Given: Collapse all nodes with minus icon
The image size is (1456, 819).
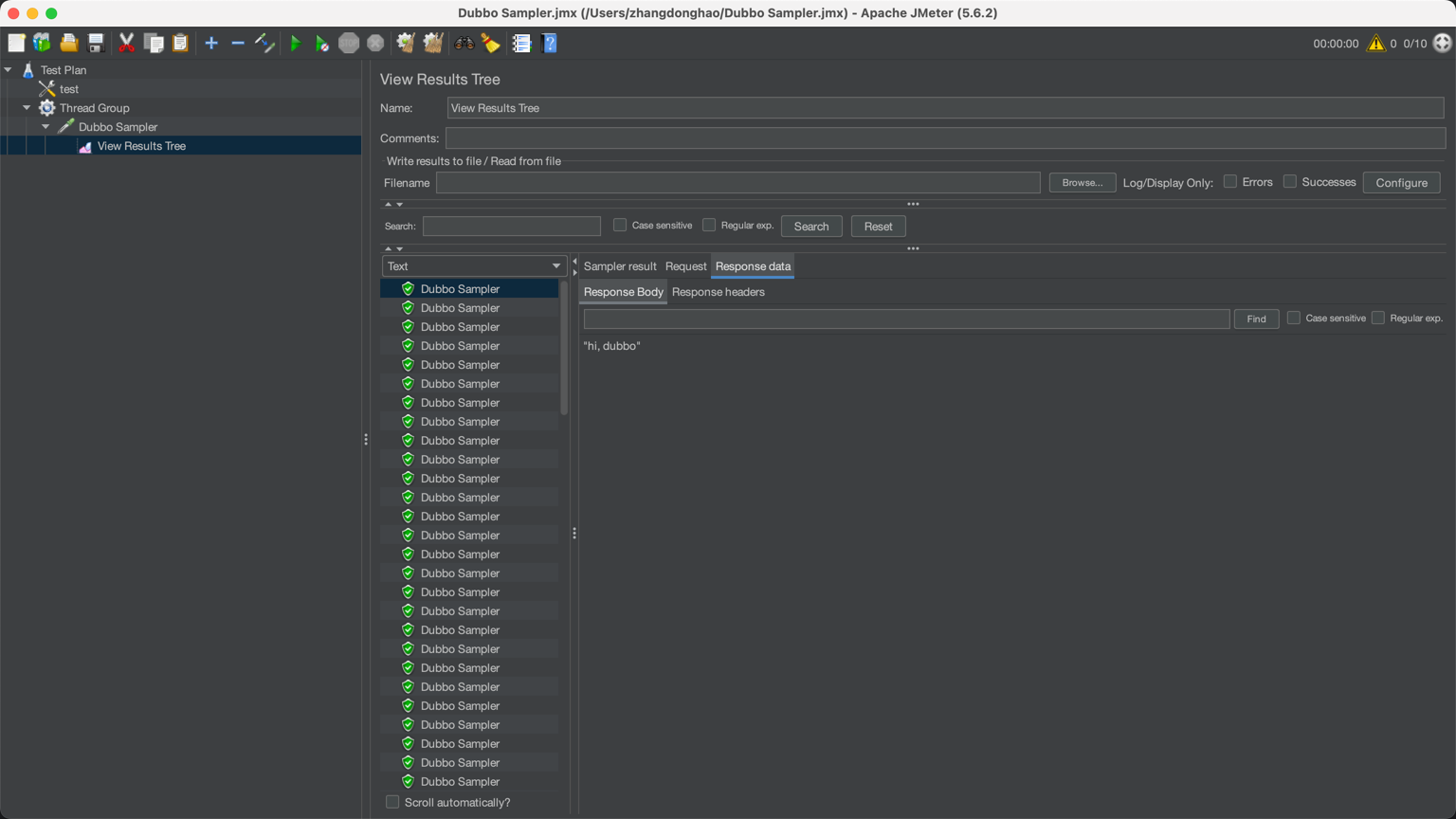Looking at the screenshot, I should click(x=238, y=43).
